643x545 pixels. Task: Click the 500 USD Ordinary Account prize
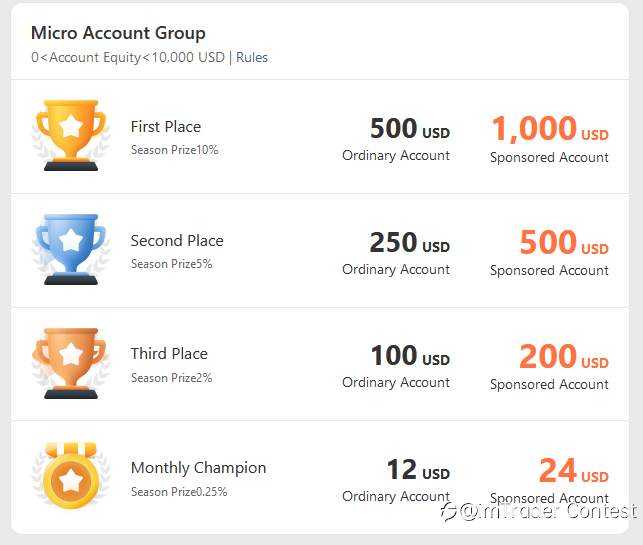tap(396, 139)
